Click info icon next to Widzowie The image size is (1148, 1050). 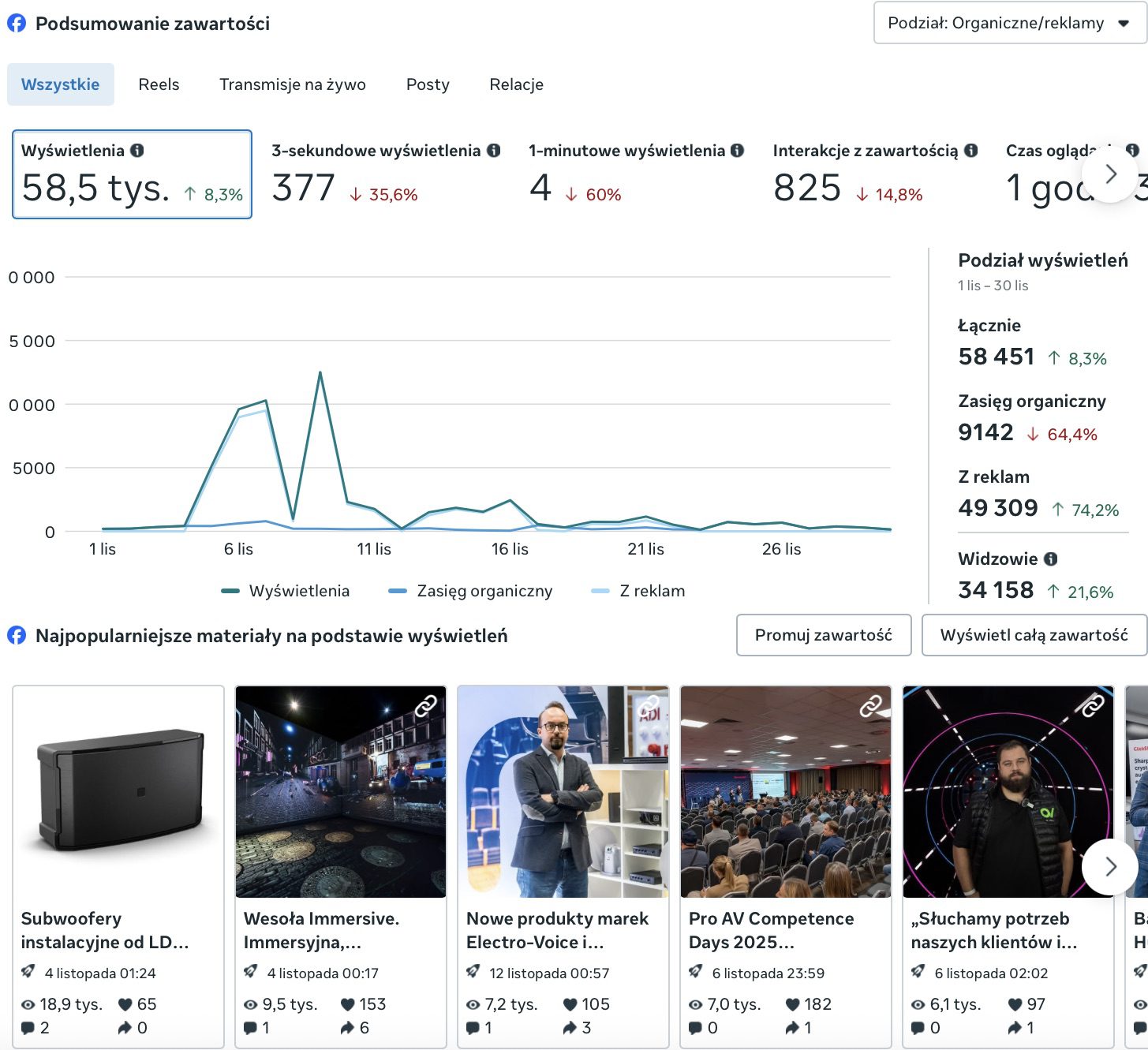pos(1050,559)
